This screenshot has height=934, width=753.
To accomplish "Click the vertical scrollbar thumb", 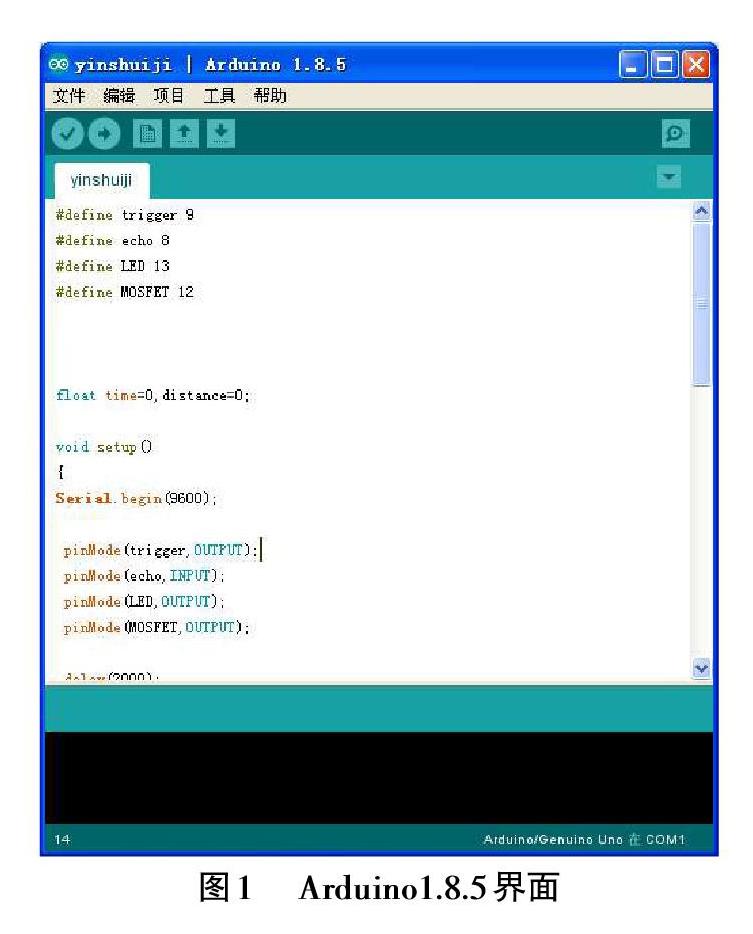I will coord(702,304).
